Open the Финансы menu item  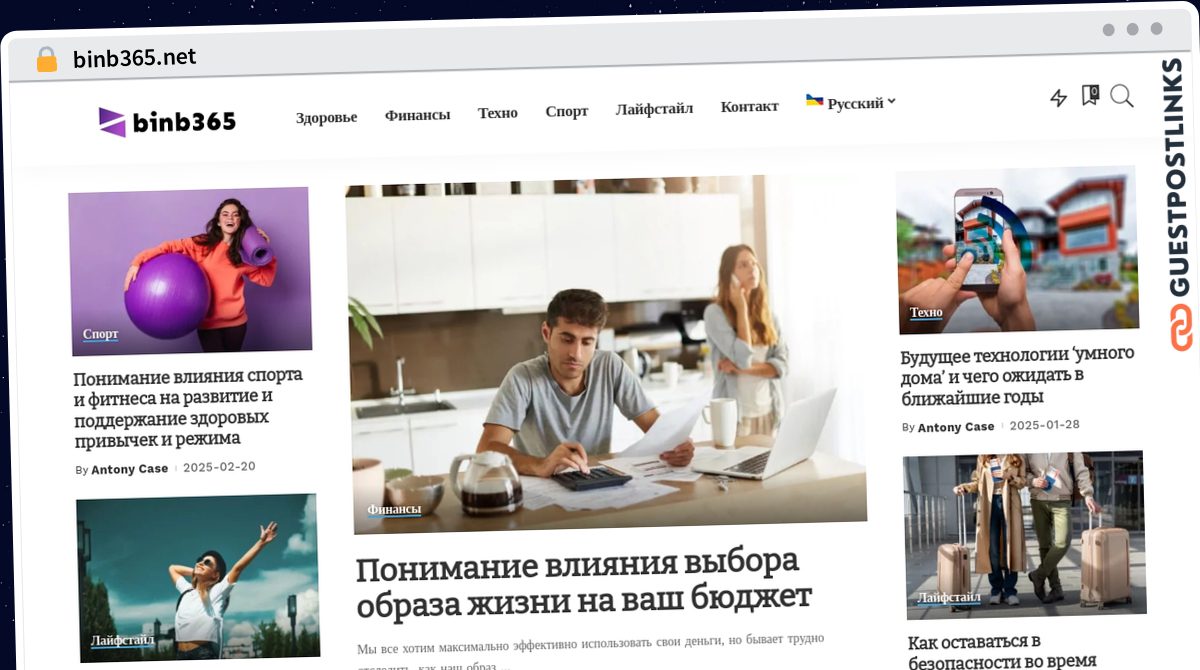[x=417, y=115]
